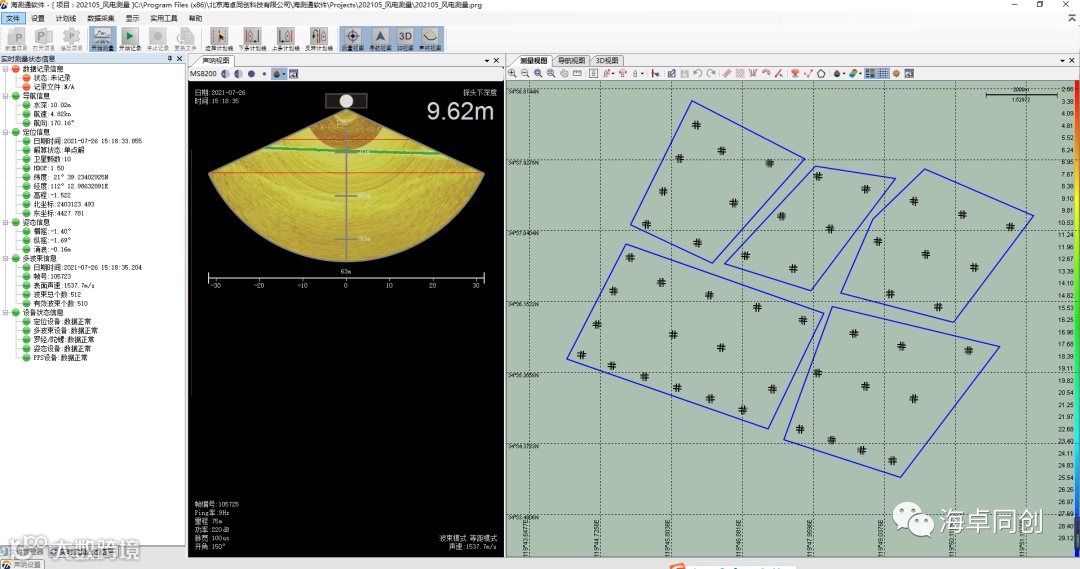
Task: Click the 开始测量 toolbar icon
Action: pos(101,36)
